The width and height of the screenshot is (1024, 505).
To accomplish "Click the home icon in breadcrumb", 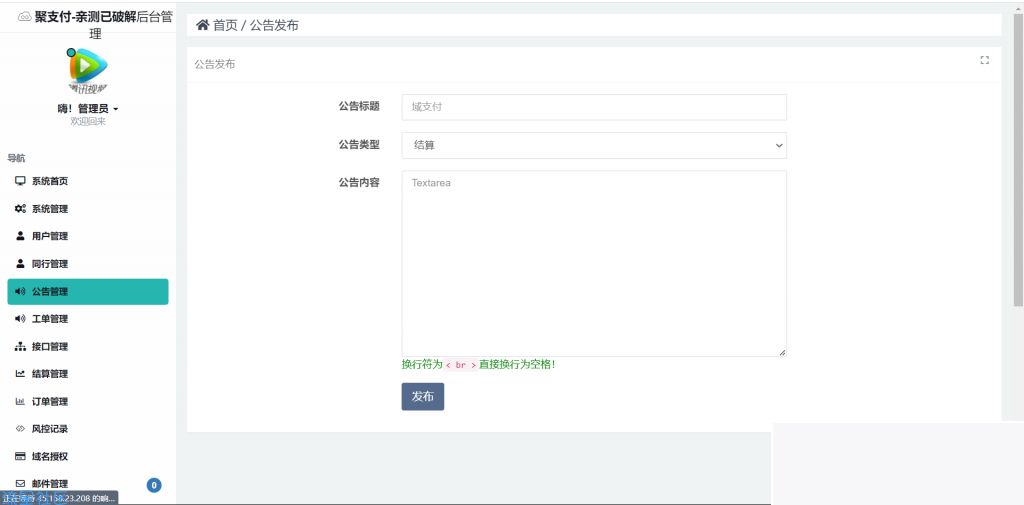I will [x=202, y=25].
